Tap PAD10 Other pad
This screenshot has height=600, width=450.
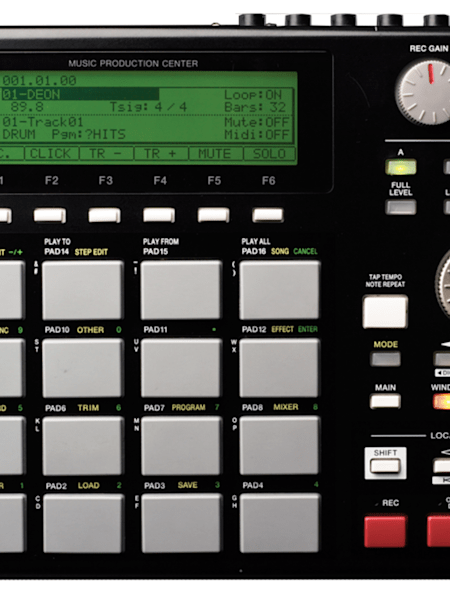[x=83, y=368]
